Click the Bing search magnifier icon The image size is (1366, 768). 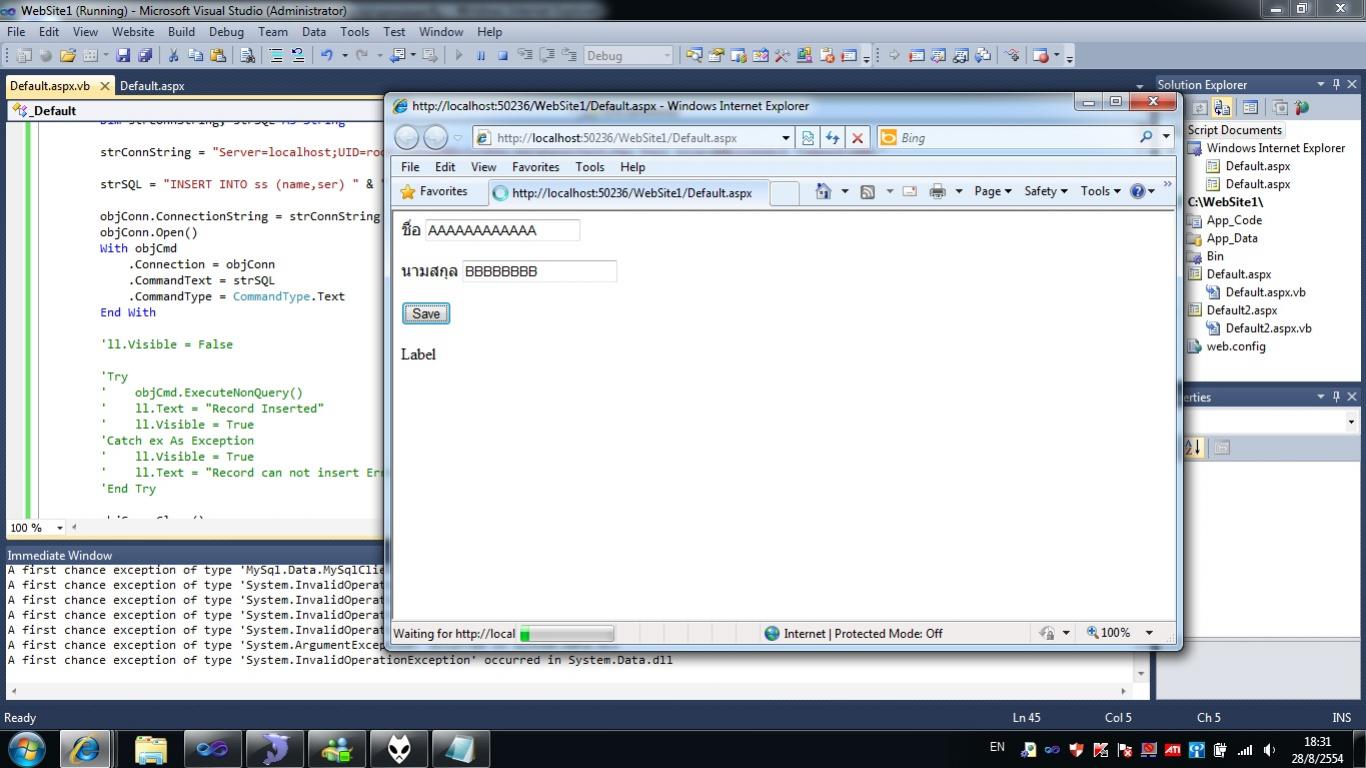[1146, 137]
